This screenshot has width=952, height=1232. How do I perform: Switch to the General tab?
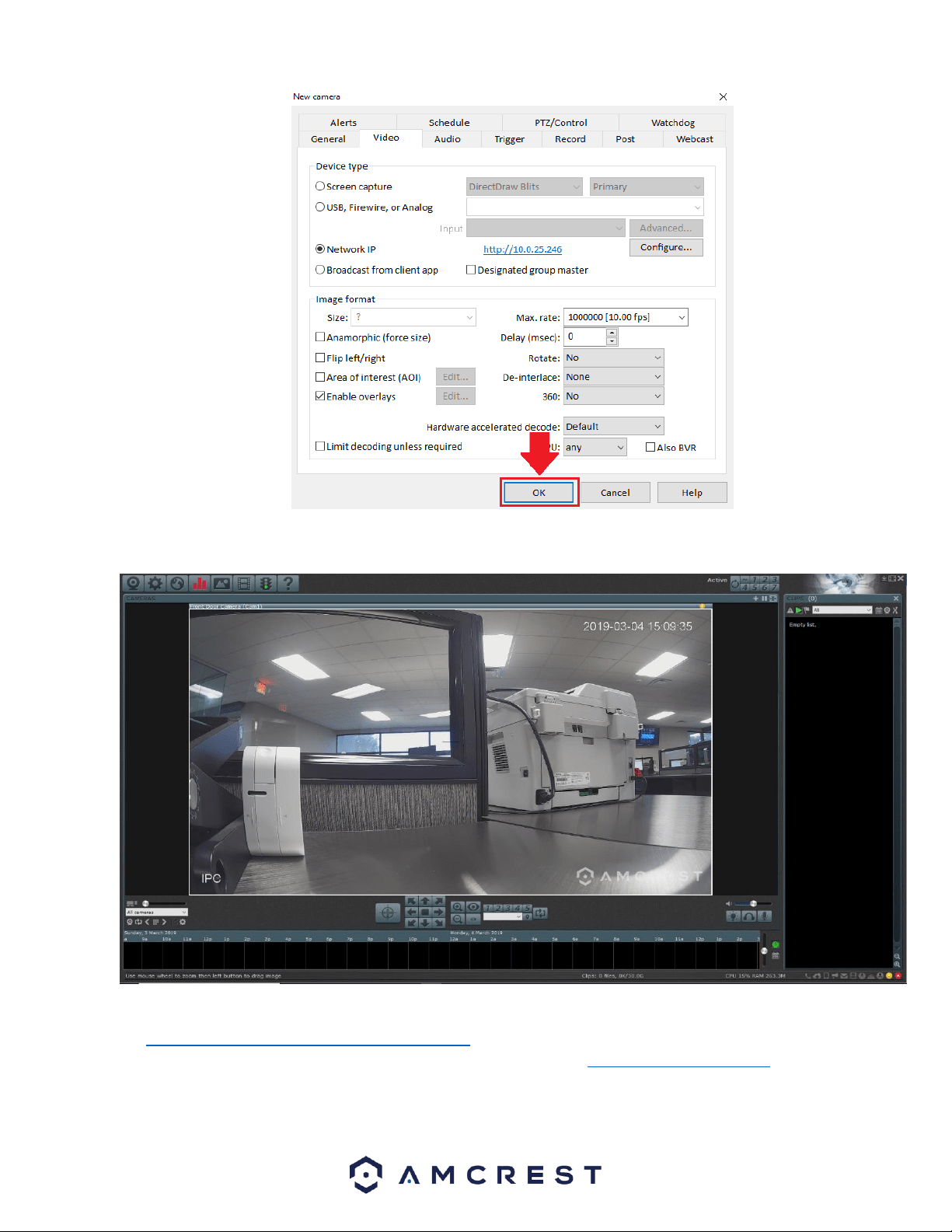(328, 139)
